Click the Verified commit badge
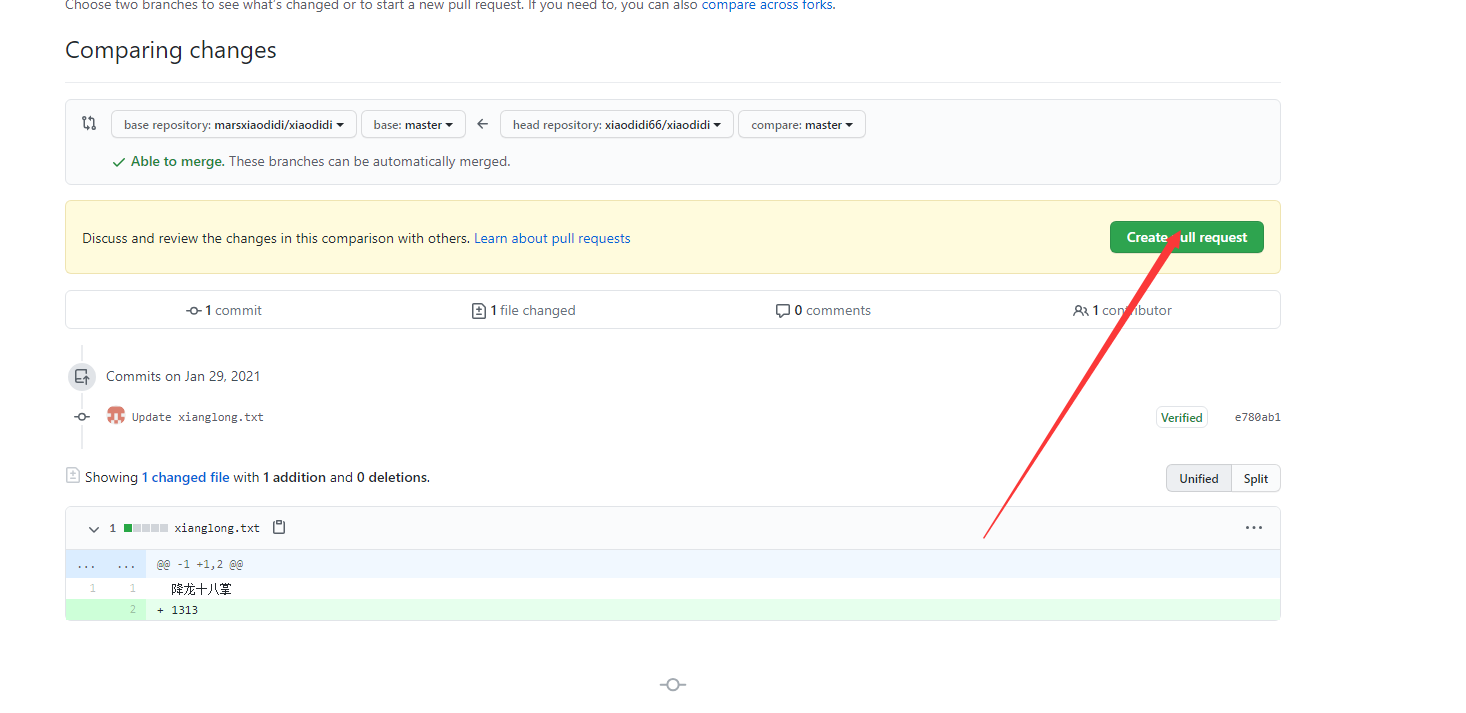The height and width of the screenshot is (713, 1466). (1181, 417)
